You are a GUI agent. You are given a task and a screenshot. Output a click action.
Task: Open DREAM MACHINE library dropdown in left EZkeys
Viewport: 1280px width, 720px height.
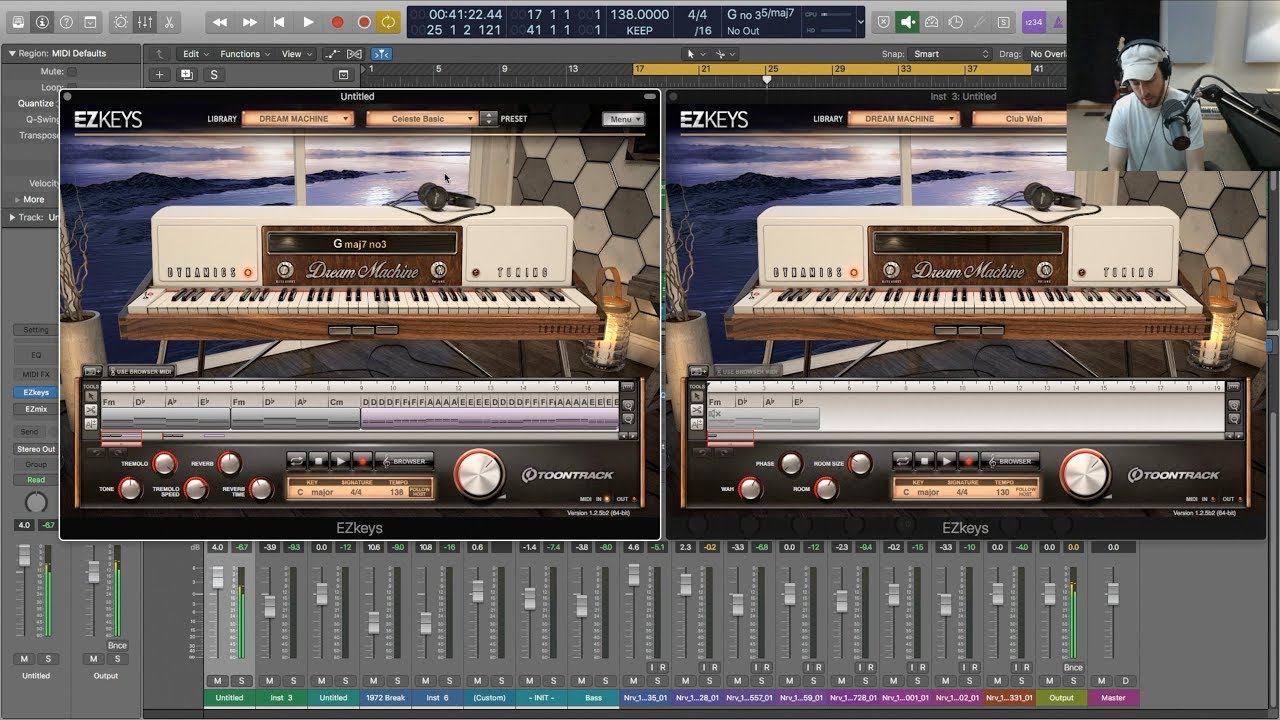[298, 118]
